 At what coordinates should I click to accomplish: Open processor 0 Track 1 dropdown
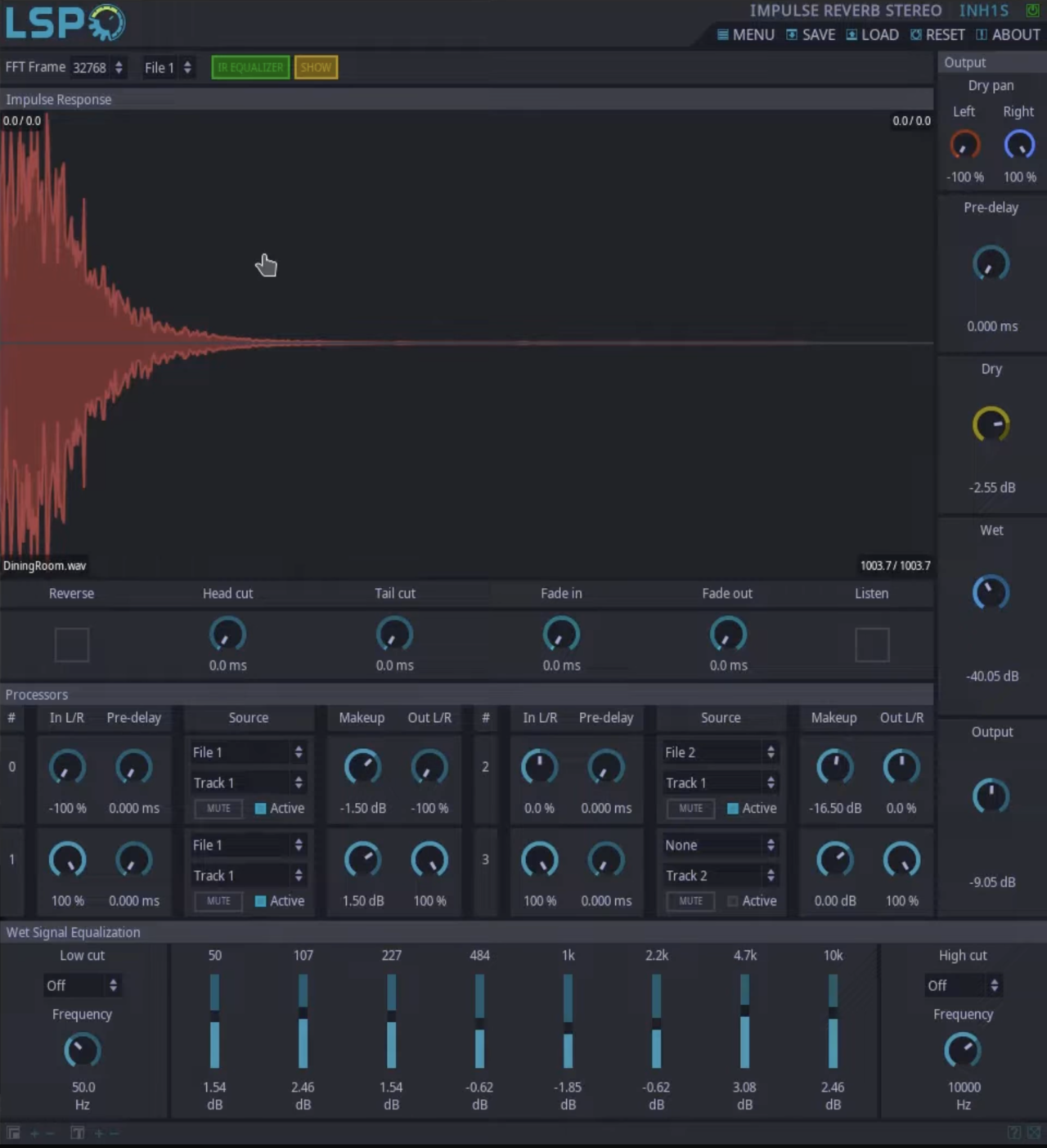[248, 783]
